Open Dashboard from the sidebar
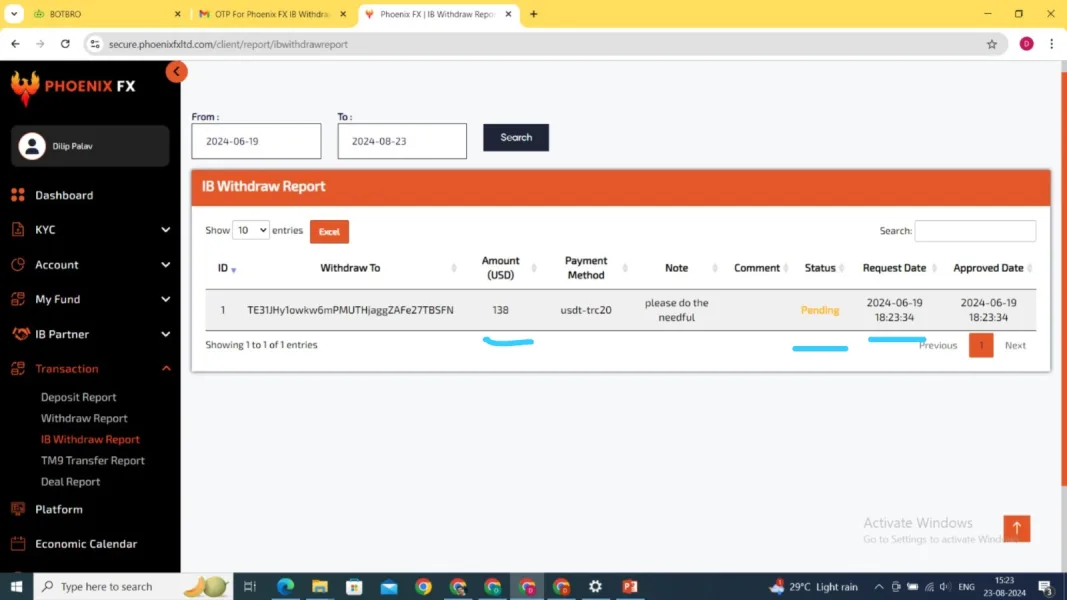 [x=64, y=195]
